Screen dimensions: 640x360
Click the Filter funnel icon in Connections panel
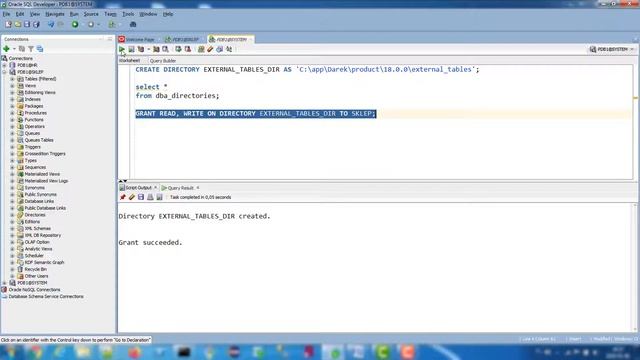[x=31, y=49]
